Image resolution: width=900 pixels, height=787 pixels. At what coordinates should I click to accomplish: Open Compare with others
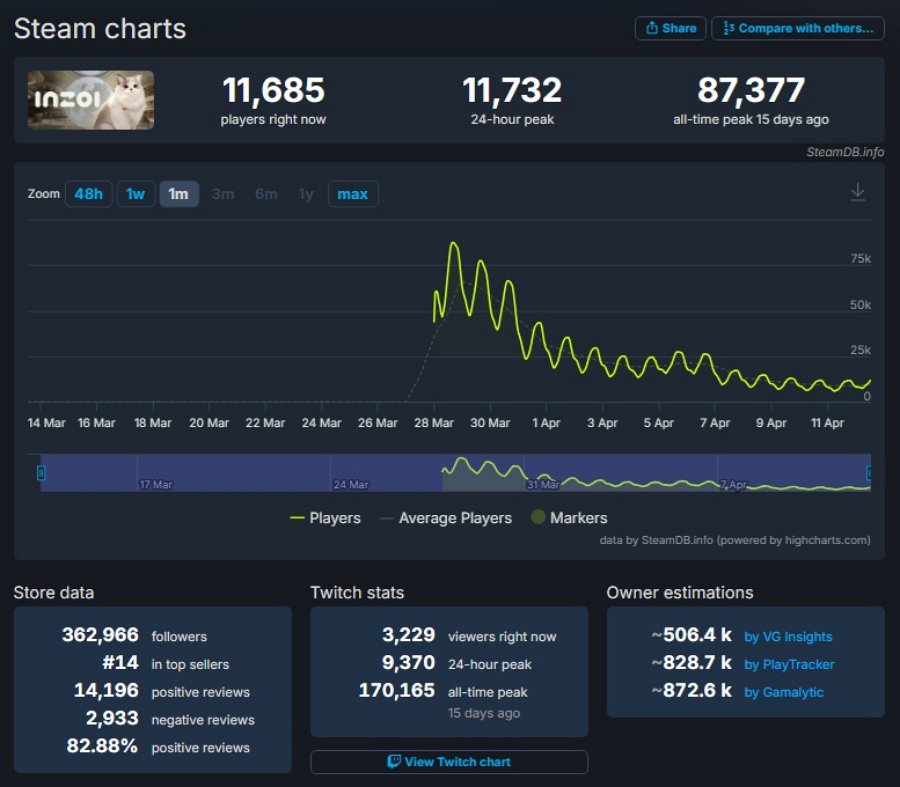(x=798, y=28)
